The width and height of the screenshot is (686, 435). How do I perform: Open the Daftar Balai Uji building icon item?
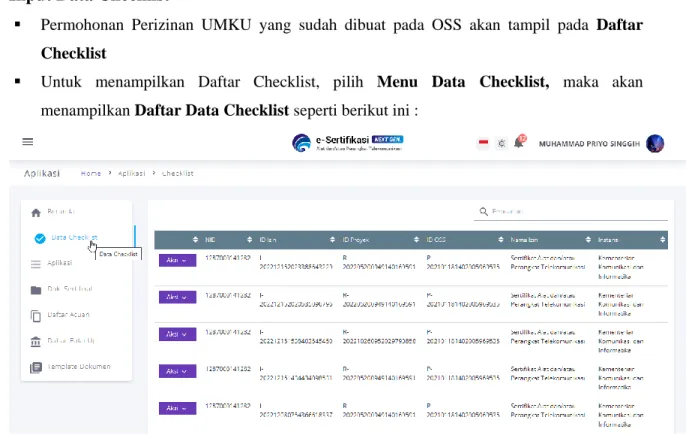[63, 341]
